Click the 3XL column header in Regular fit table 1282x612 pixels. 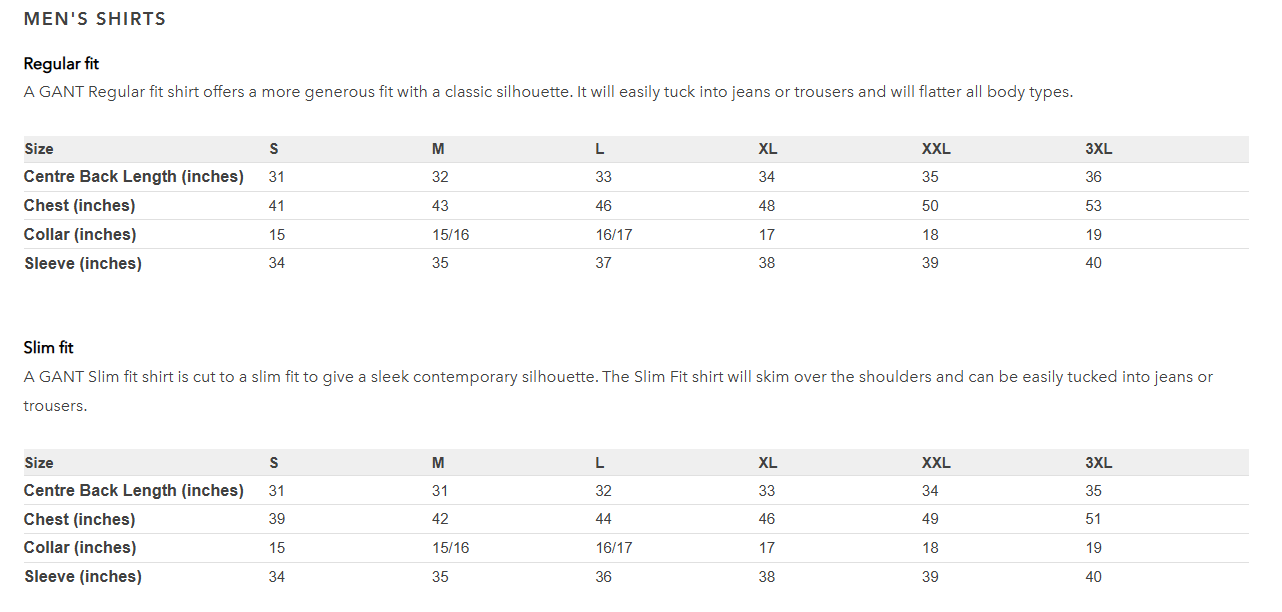1098,149
